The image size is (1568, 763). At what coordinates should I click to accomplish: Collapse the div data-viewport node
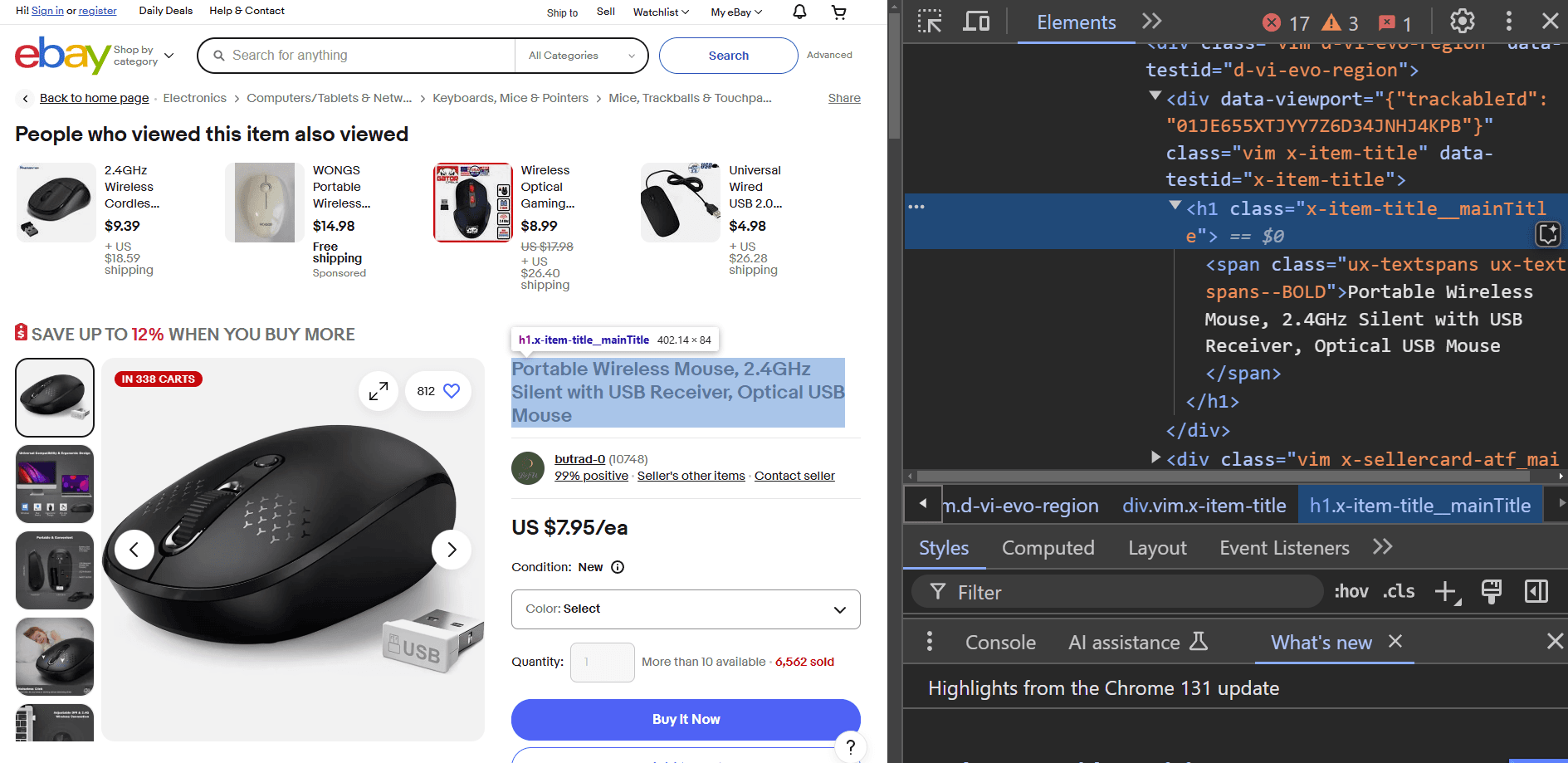click(1155, 96)
